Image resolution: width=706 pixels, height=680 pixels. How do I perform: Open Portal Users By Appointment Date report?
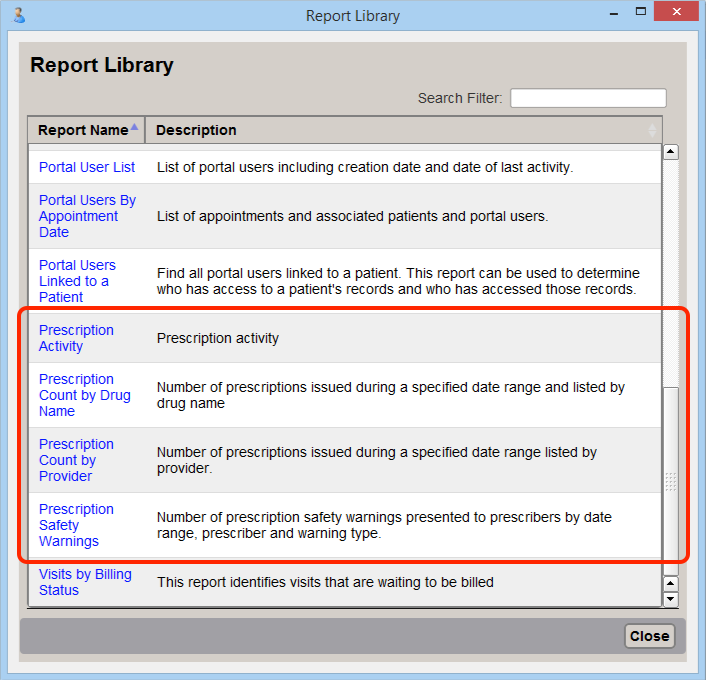87,216
